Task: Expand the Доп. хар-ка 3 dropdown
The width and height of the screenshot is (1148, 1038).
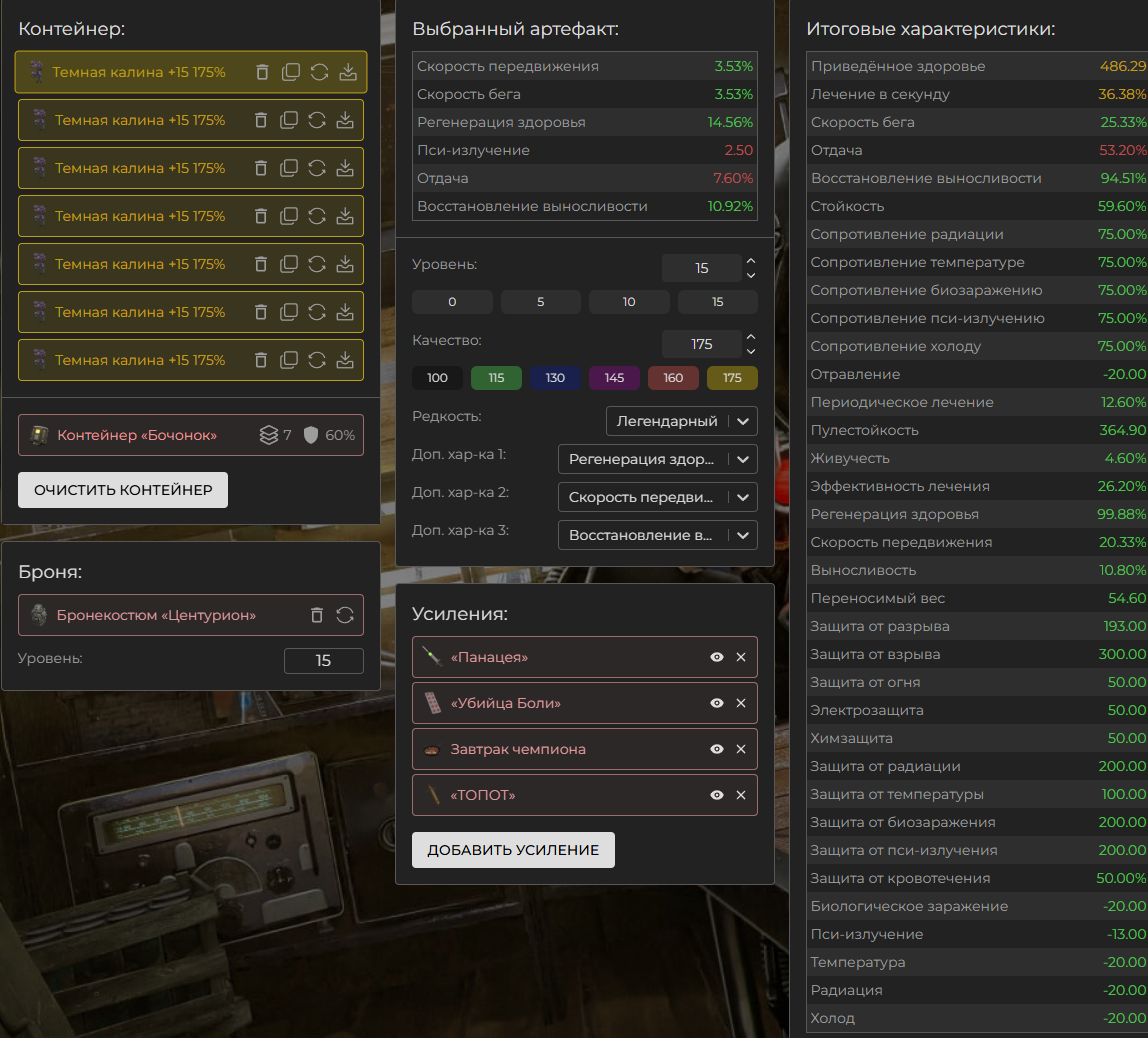Action: (657, 535)
